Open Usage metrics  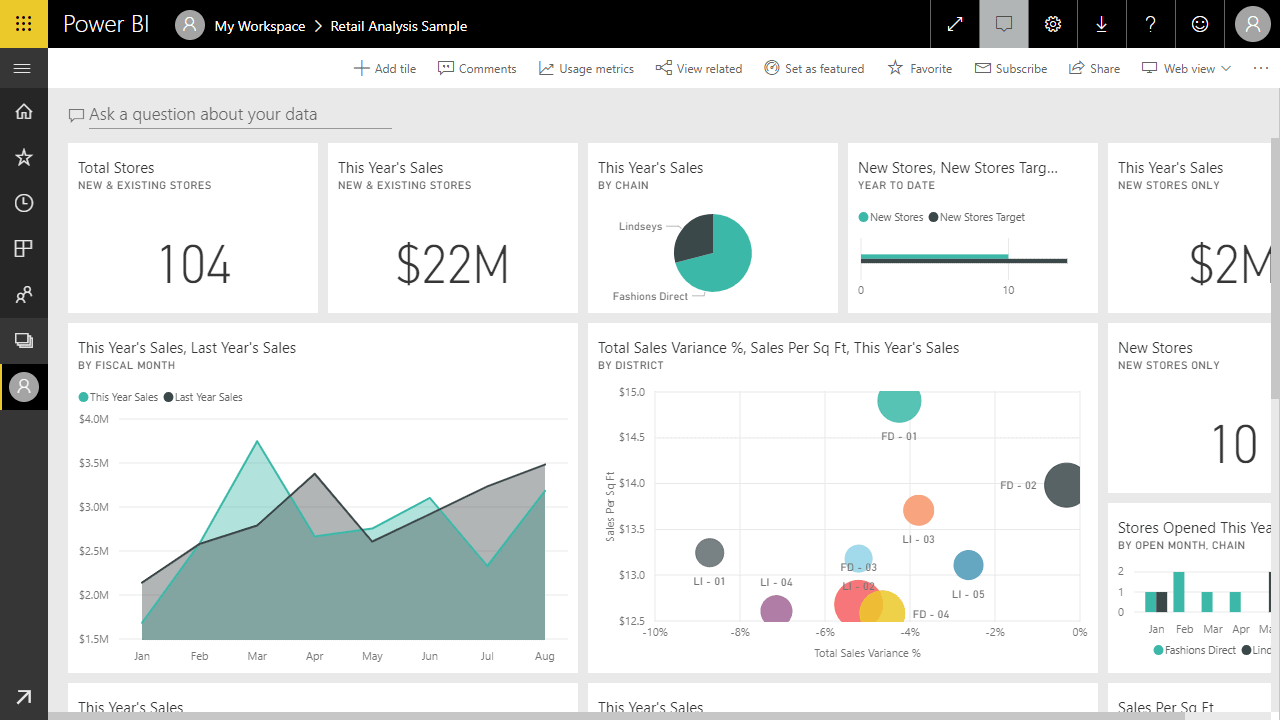(586, 69)
